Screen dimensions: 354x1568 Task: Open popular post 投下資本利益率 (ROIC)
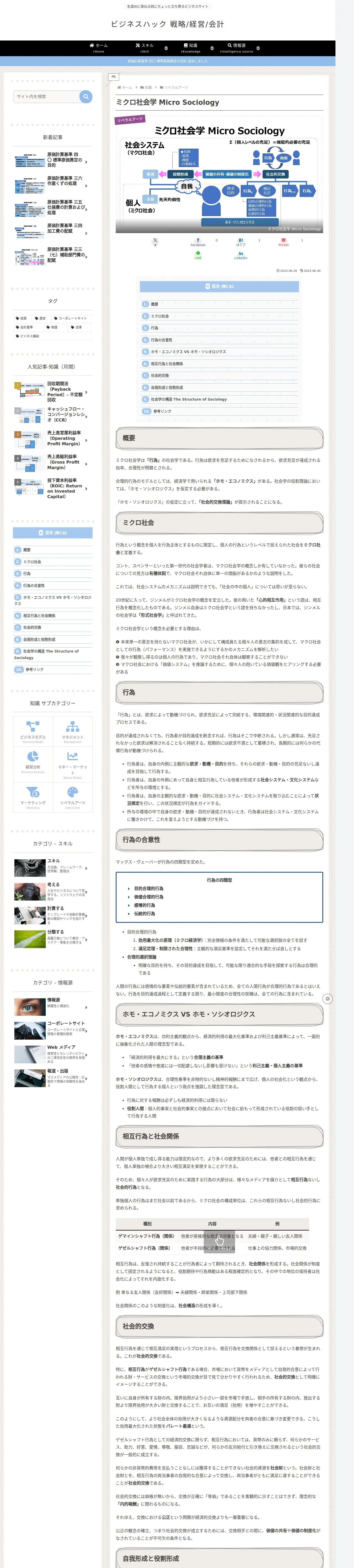coord(53,488)
